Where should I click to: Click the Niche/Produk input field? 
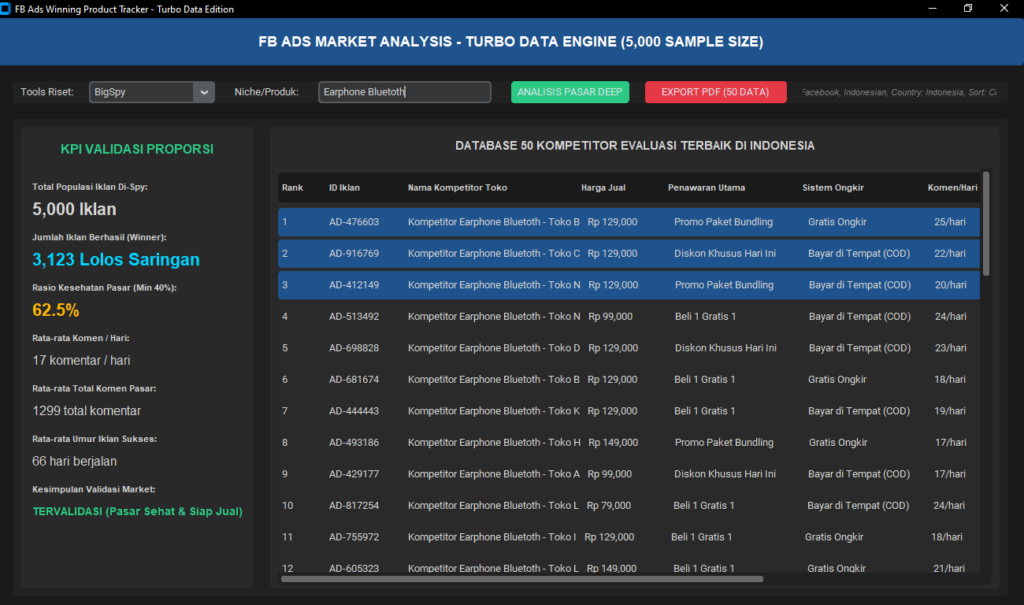404,92
